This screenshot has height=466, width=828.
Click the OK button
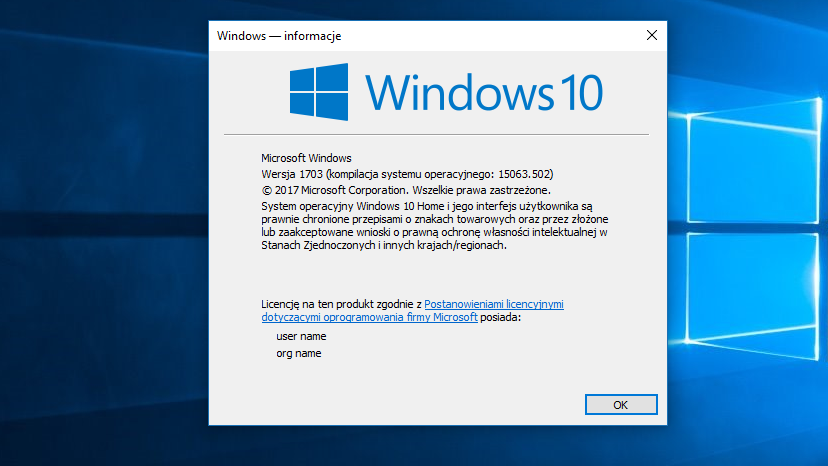[621, 405]
